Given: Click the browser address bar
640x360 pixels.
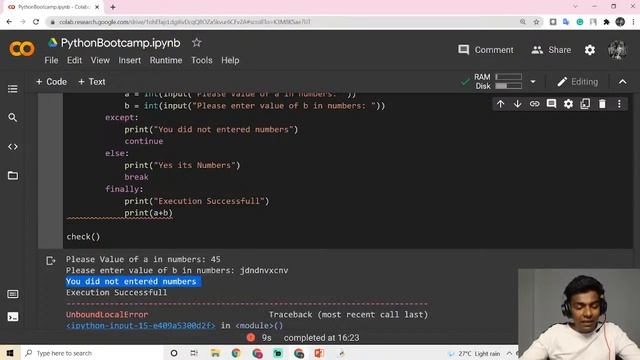Looking at the screenshot, I should 286,22.
